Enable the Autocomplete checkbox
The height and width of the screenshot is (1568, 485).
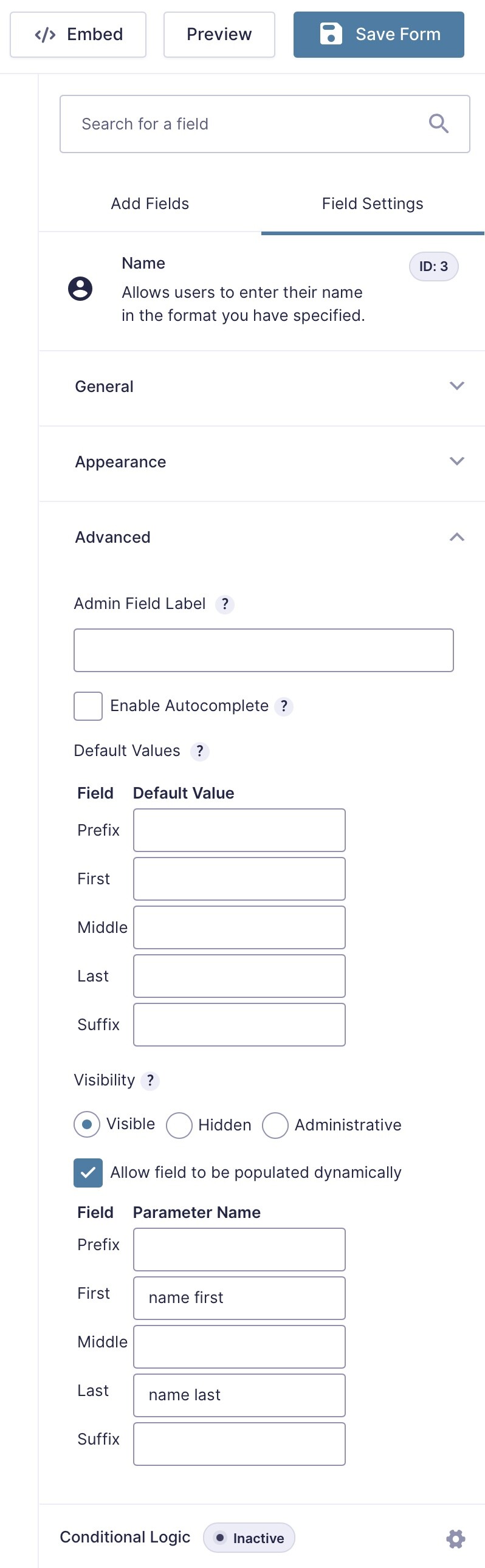coord(88,706)
